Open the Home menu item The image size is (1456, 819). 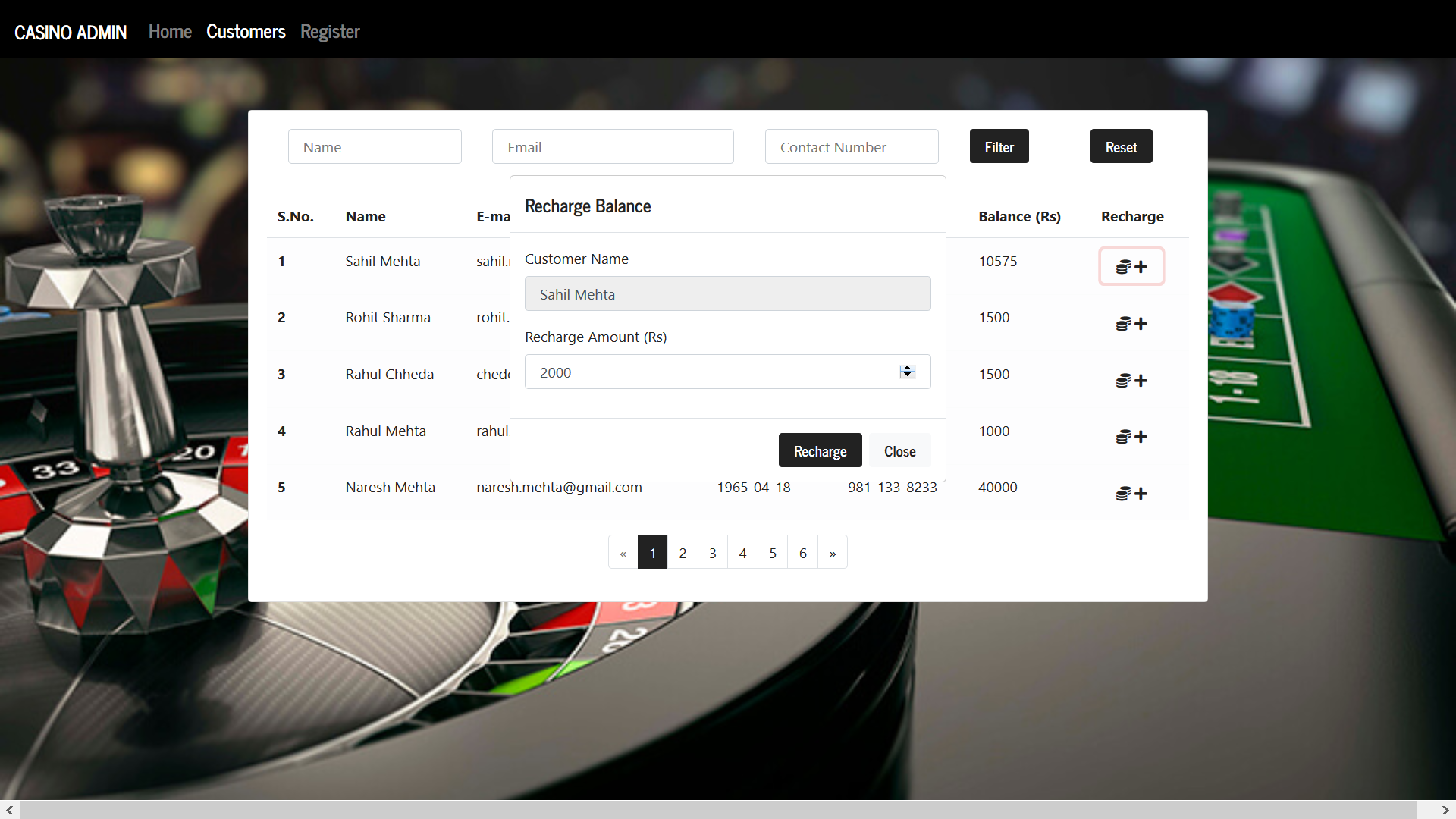pyautogui.click(x=169, y=31)
